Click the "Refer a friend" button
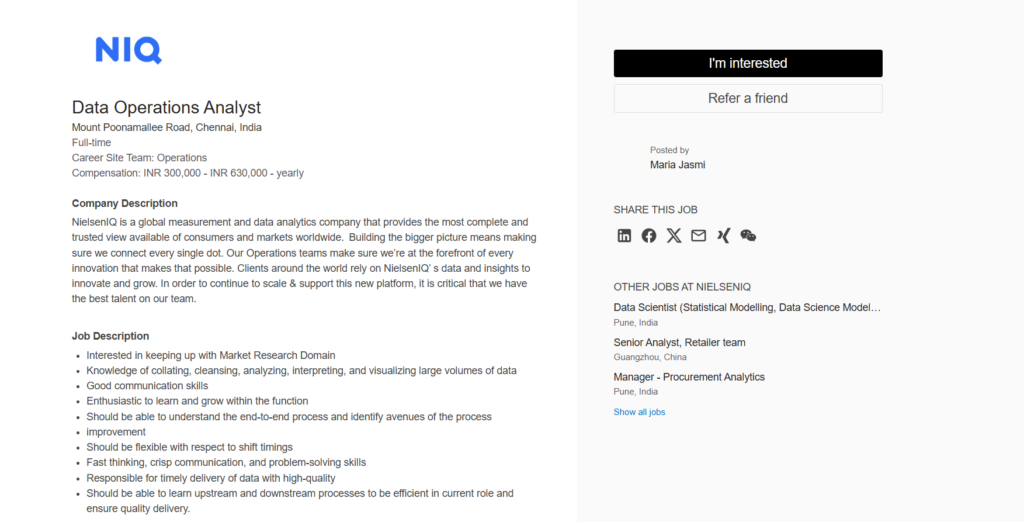The height and width of the screenshot is (522, 1024). (748, 98)
